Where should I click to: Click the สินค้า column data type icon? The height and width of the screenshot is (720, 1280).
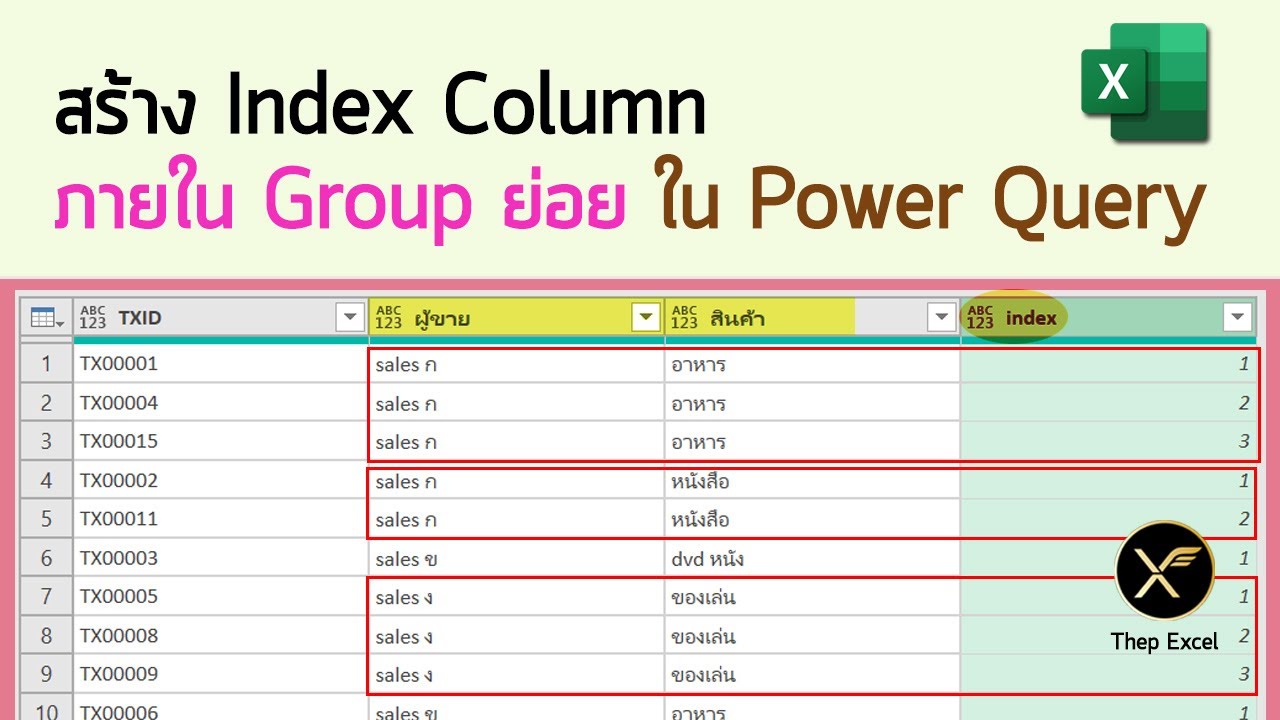coord(684,318)
